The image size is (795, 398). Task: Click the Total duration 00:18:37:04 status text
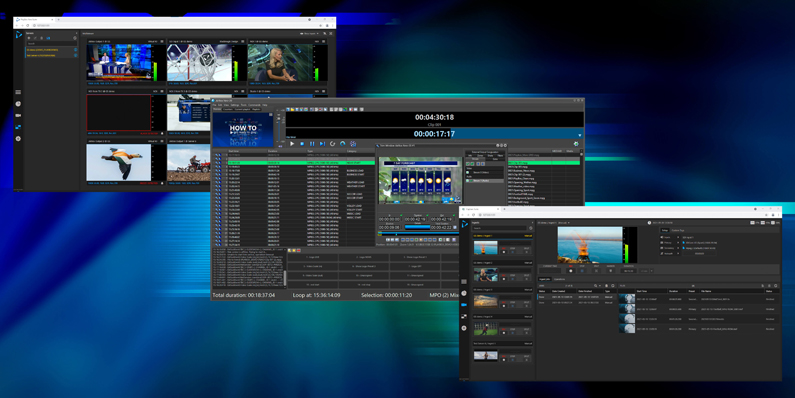244,295
